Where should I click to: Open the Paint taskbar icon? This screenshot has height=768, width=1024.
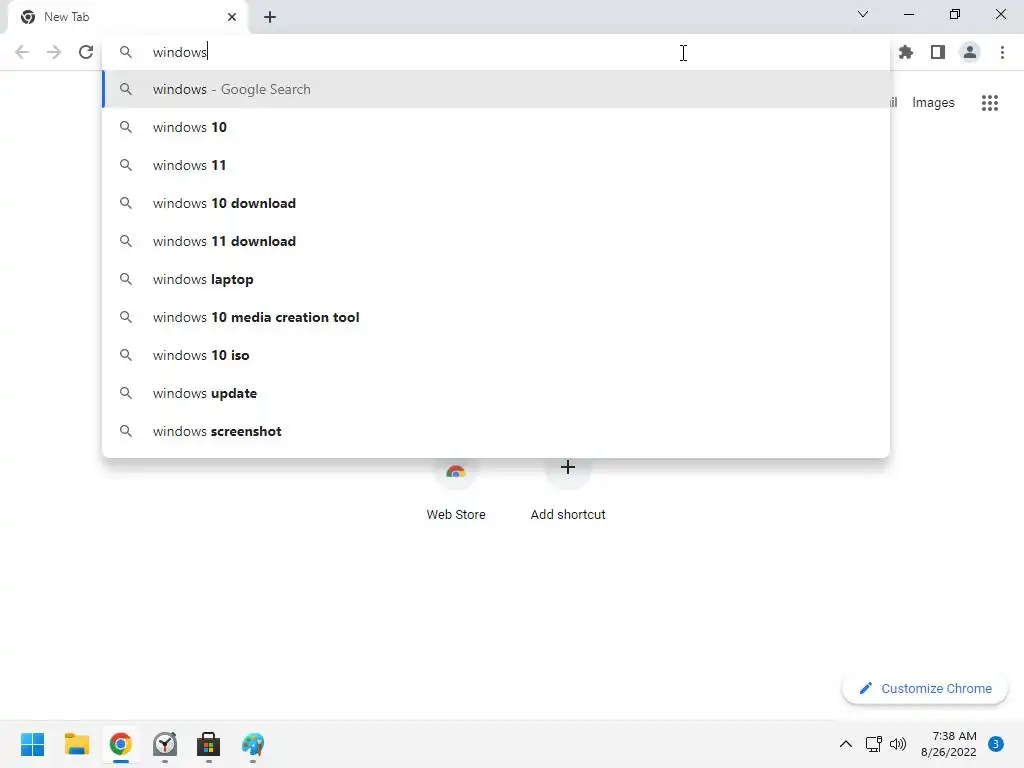(253, 744)
